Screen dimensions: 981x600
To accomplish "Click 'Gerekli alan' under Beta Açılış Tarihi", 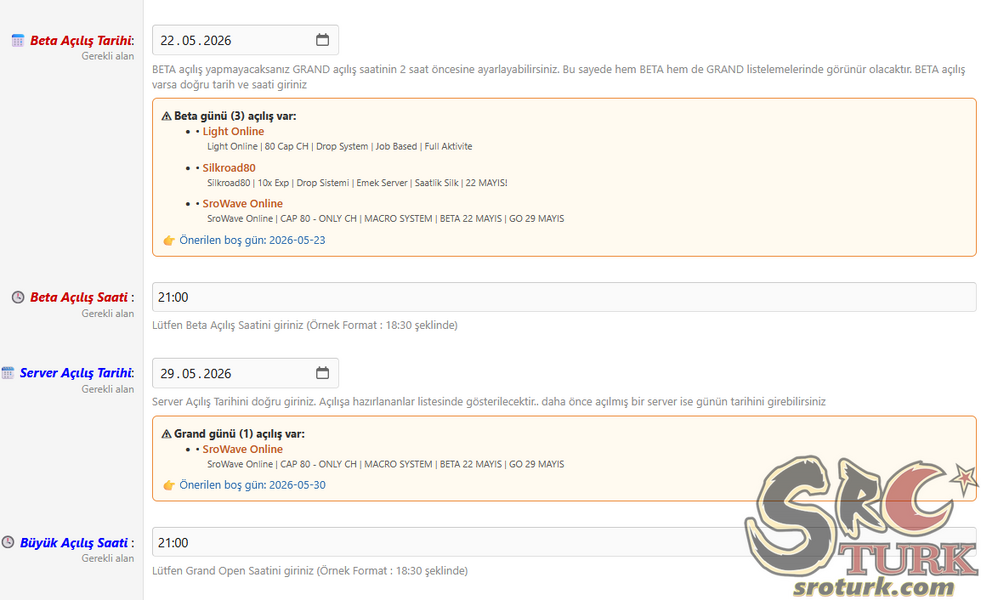I will [x=108, y=56].
